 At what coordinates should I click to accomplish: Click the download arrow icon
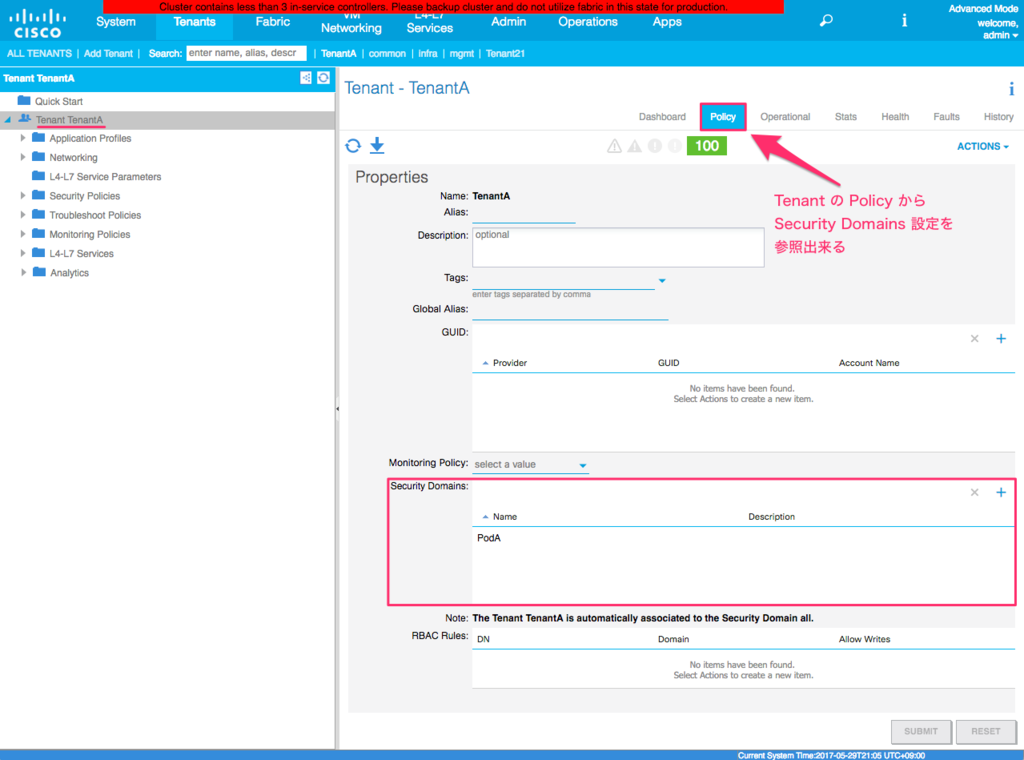click(x=377, y=146)
